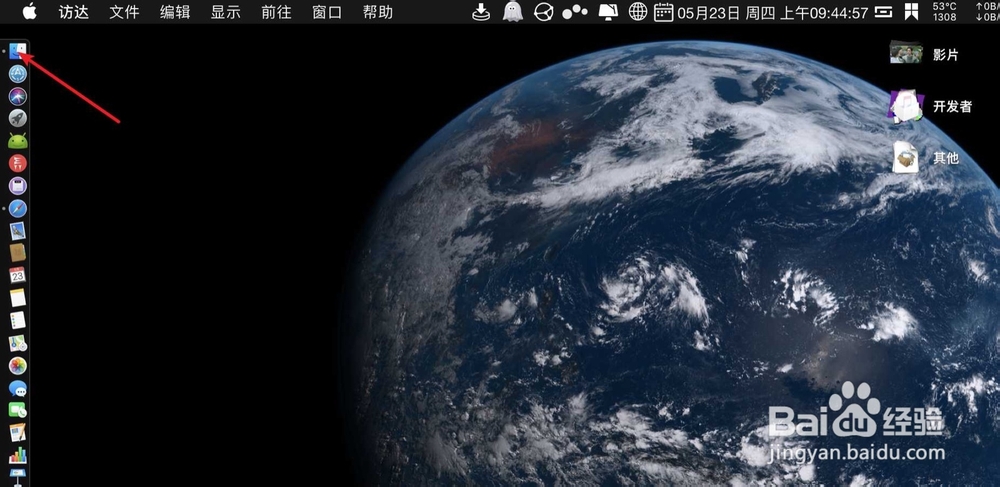
Task: Open the 访达 menu
Action: coord(74,12)
